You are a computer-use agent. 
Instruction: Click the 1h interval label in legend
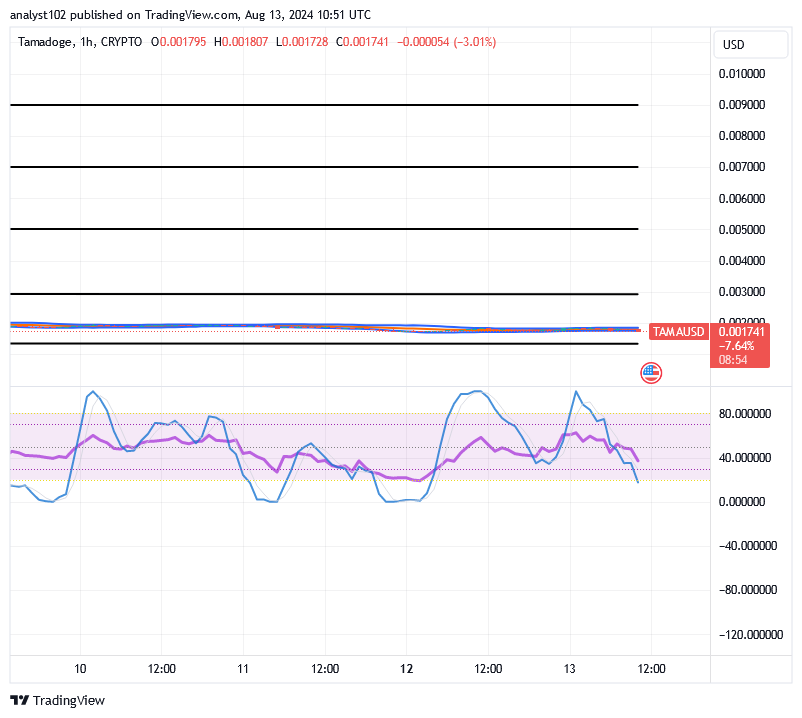click(x=87, y=42)
